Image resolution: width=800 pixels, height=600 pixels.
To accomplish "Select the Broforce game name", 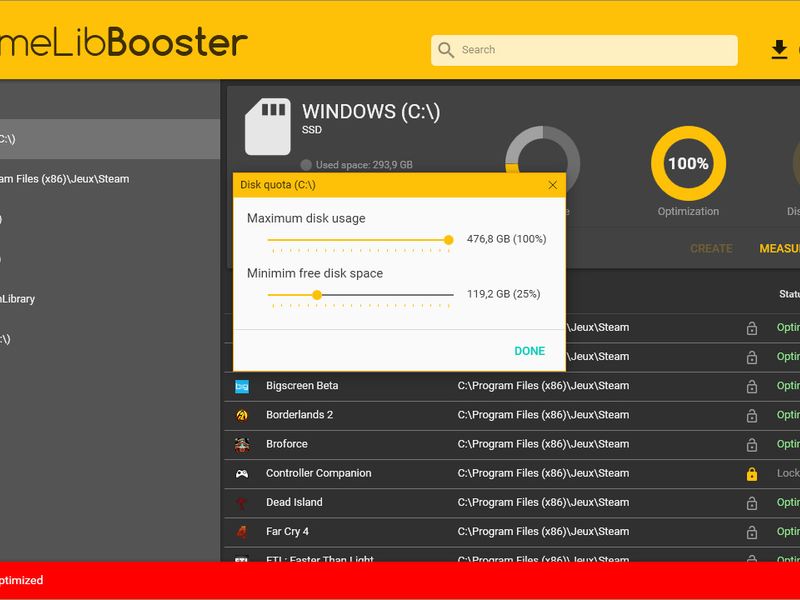I will click(x=287, y=444).
